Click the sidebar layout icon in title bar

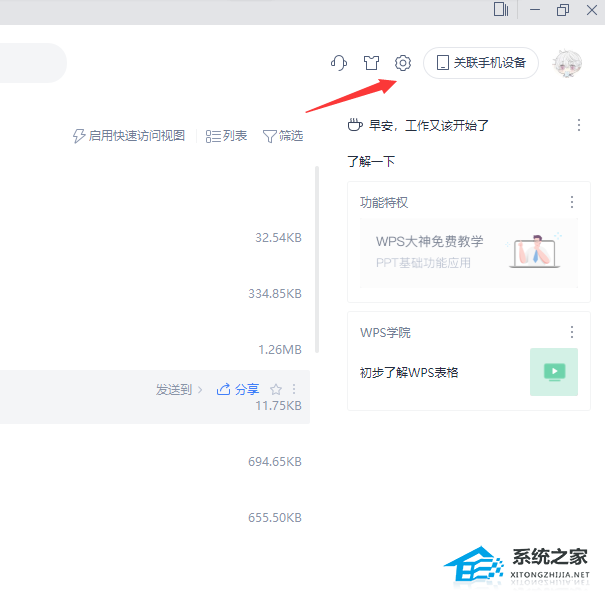coord(501,10)
